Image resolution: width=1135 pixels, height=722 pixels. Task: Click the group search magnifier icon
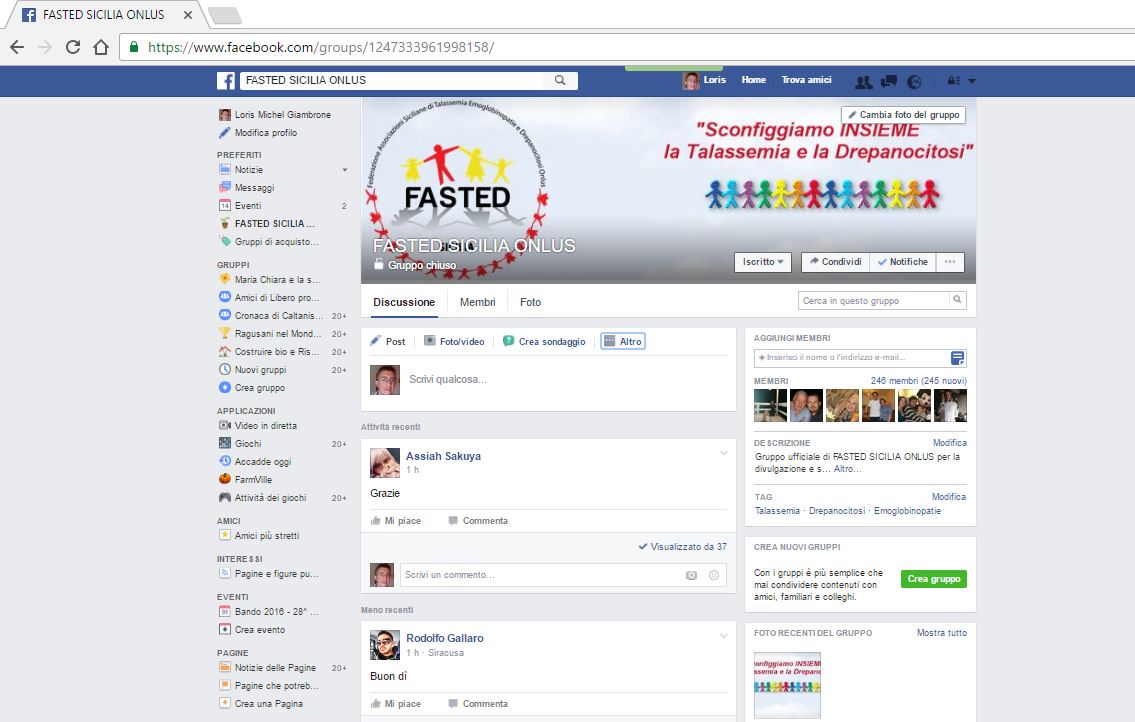(957, 300)
